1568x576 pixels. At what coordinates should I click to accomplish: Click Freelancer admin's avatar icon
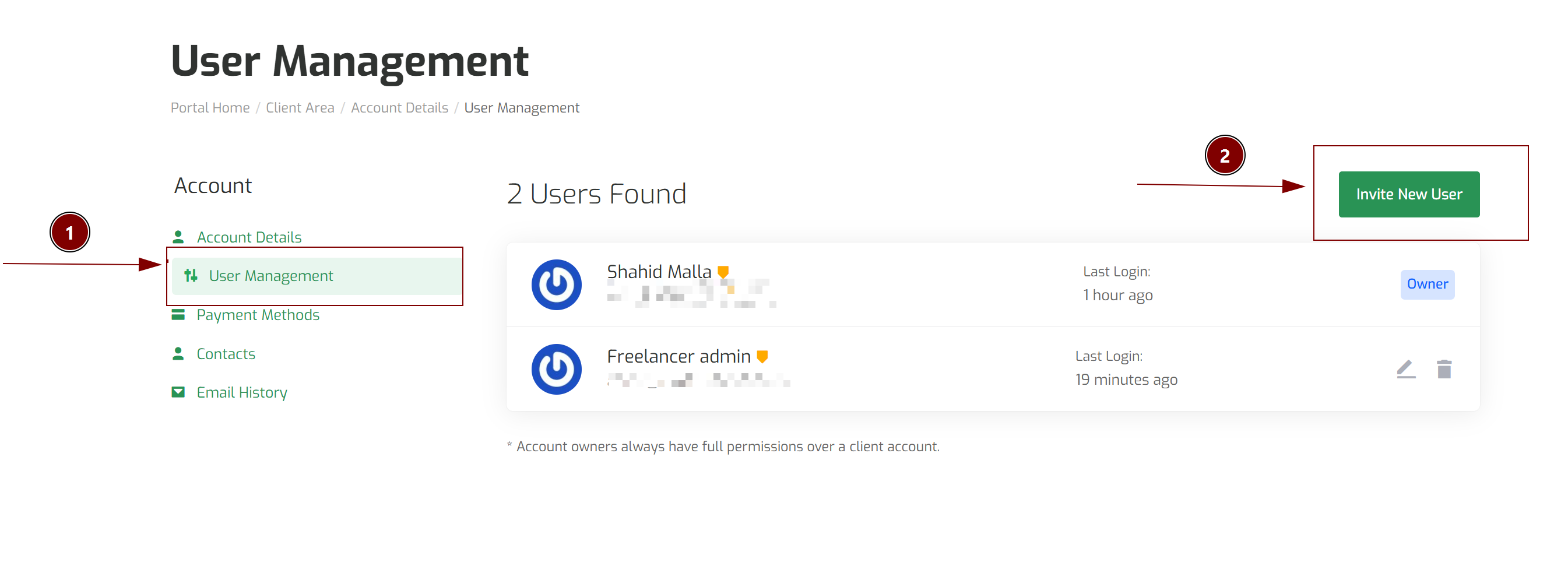(556, 369)
